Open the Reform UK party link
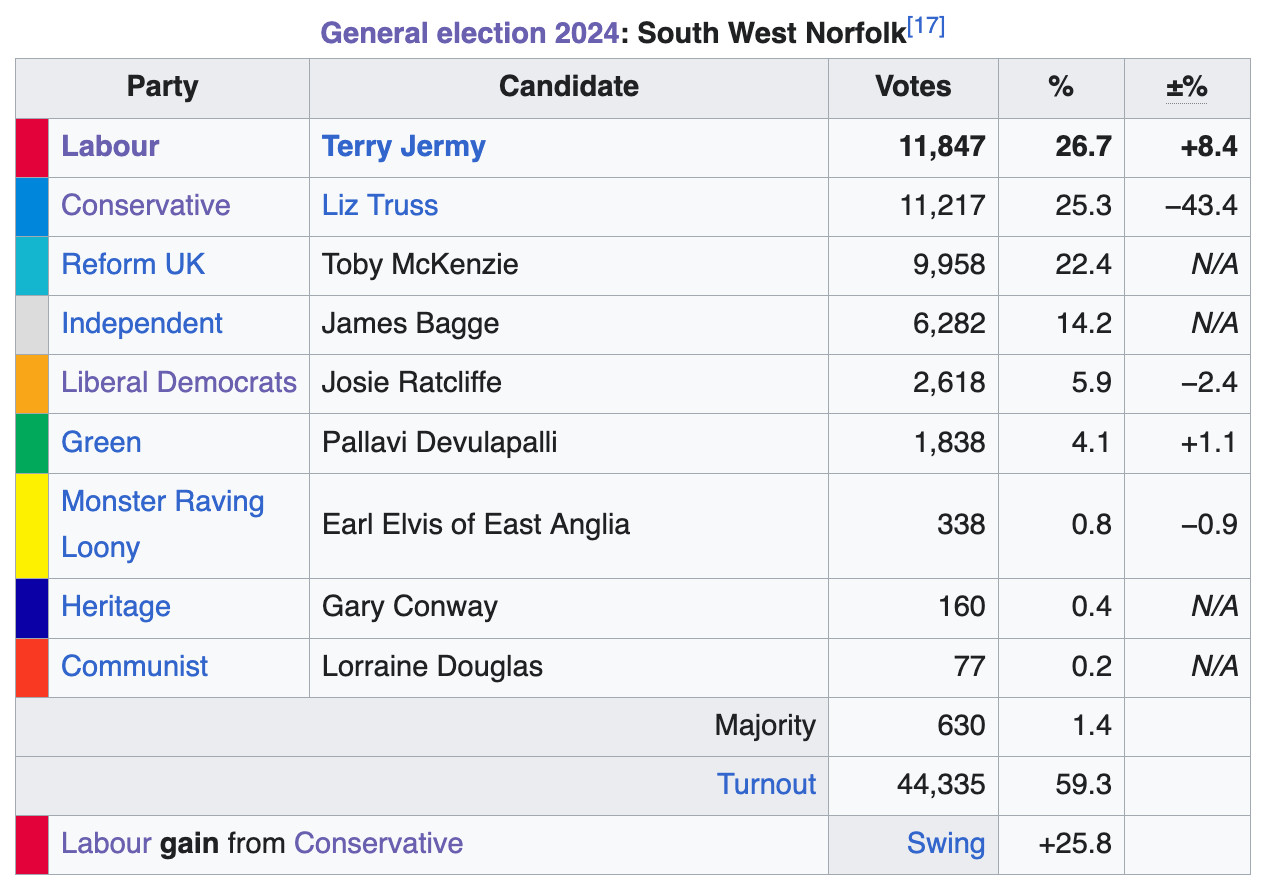Screen dimensions: 1268x888 [133, 264]
